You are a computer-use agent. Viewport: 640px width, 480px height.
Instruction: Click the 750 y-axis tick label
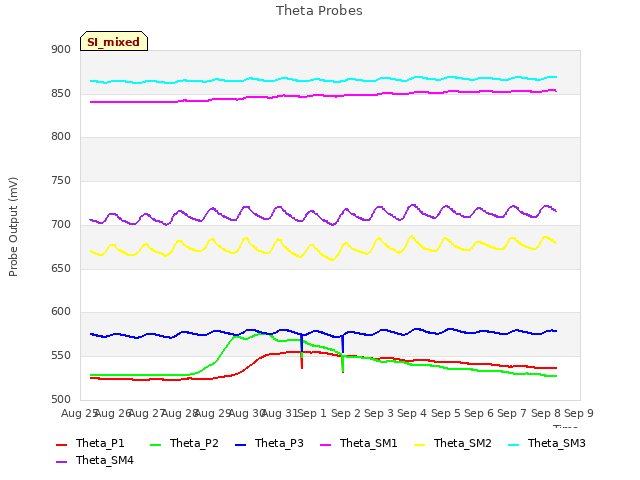click(61, 180)
